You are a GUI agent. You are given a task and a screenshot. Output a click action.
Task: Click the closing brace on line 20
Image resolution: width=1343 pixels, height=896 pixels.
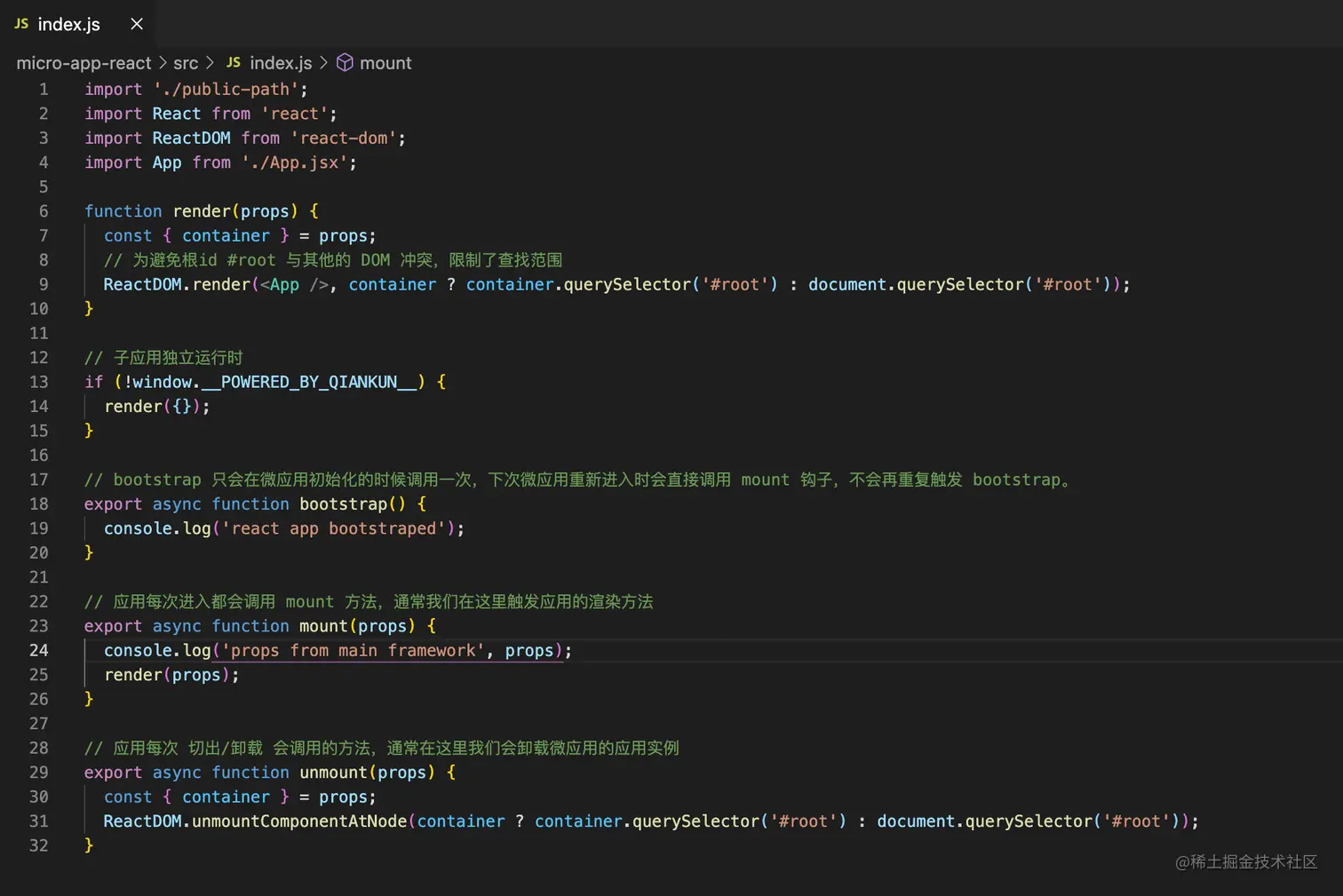89,553
